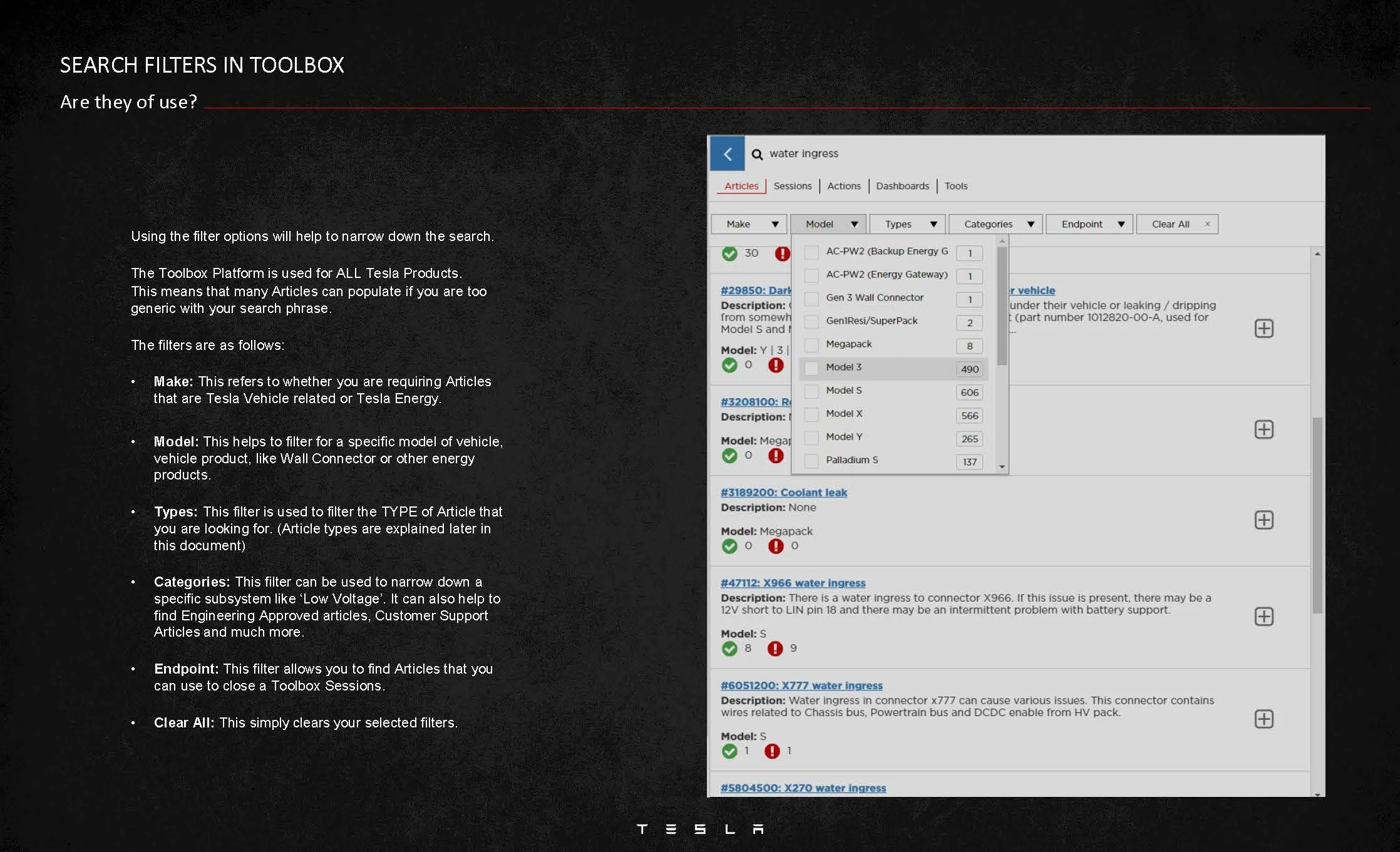The width and height of the screenshot is (1400, 852).
Task: Open article #47112: X966 water ingress link
Action: (x=793, y=583)
